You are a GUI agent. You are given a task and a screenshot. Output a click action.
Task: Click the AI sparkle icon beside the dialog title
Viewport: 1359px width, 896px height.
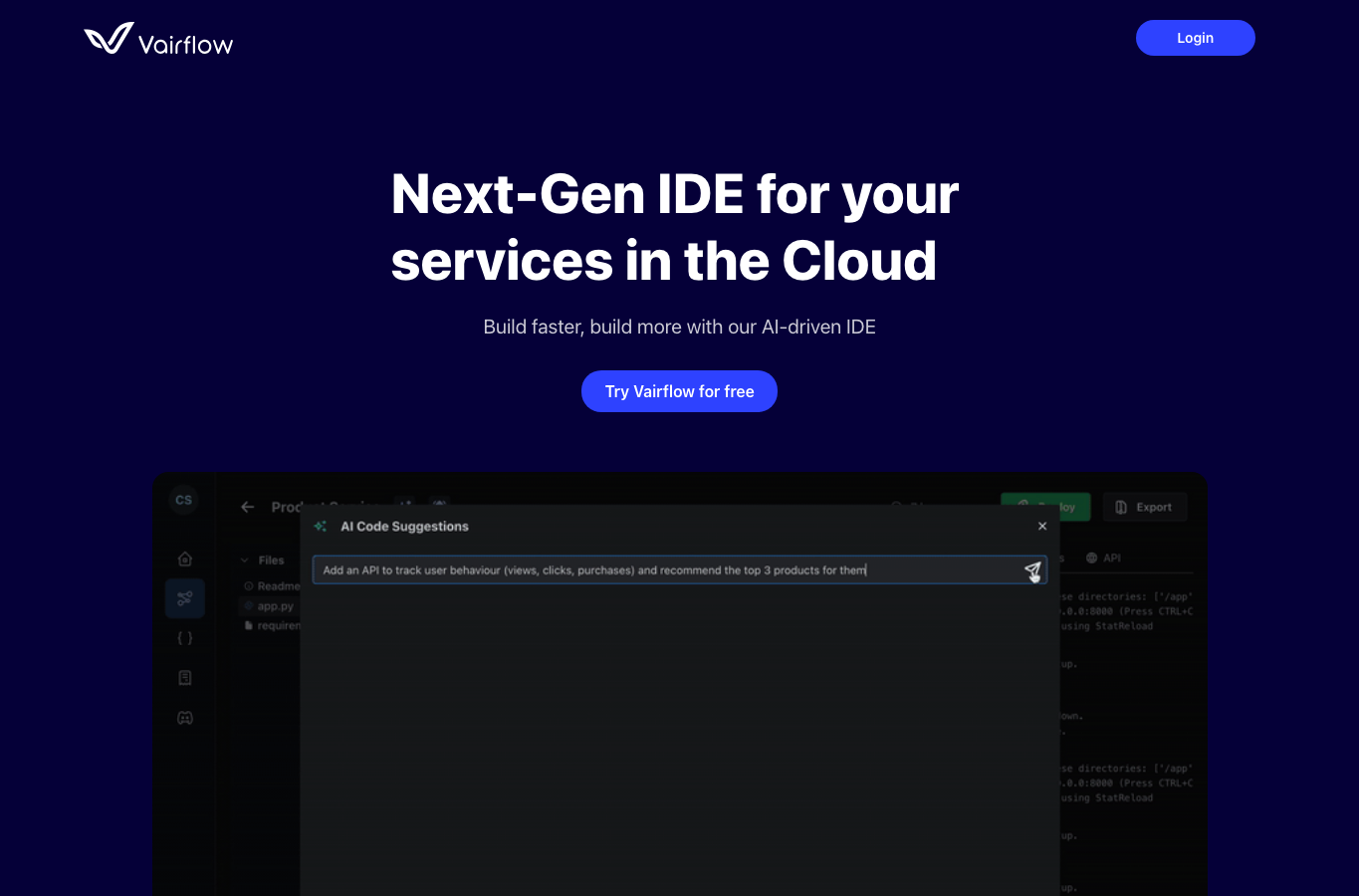[321, 526]
